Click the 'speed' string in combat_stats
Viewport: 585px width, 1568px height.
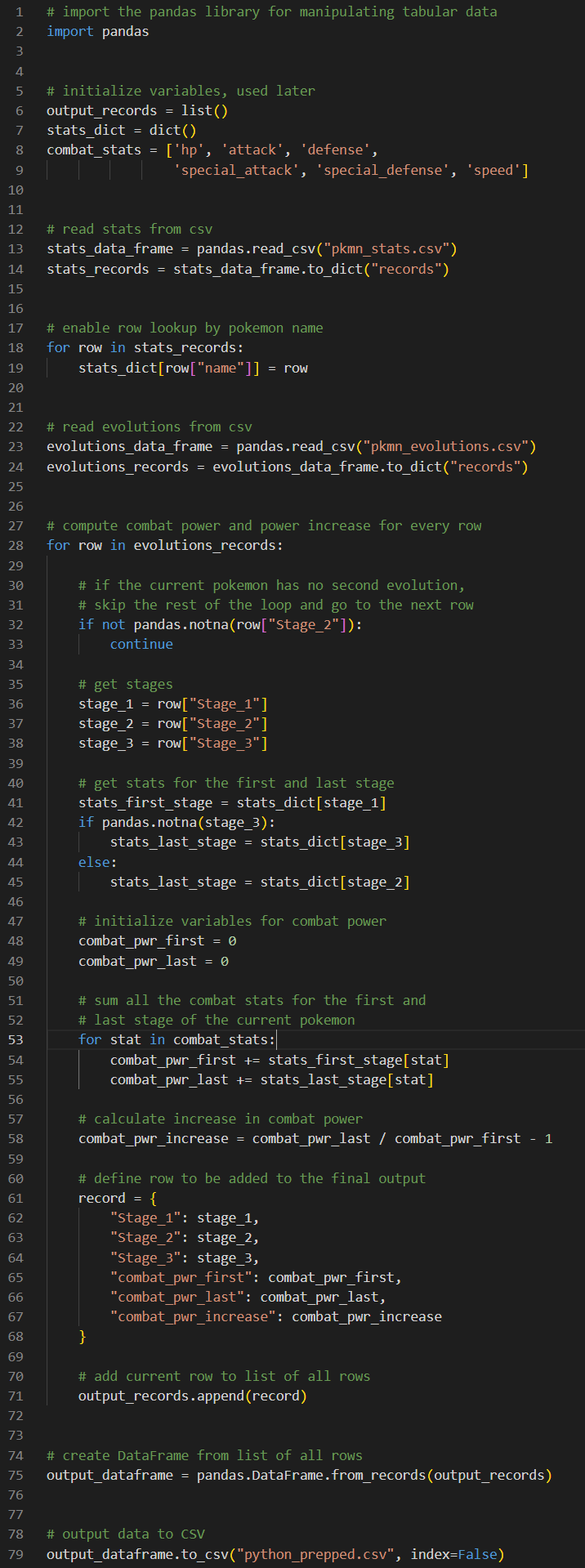493,170
